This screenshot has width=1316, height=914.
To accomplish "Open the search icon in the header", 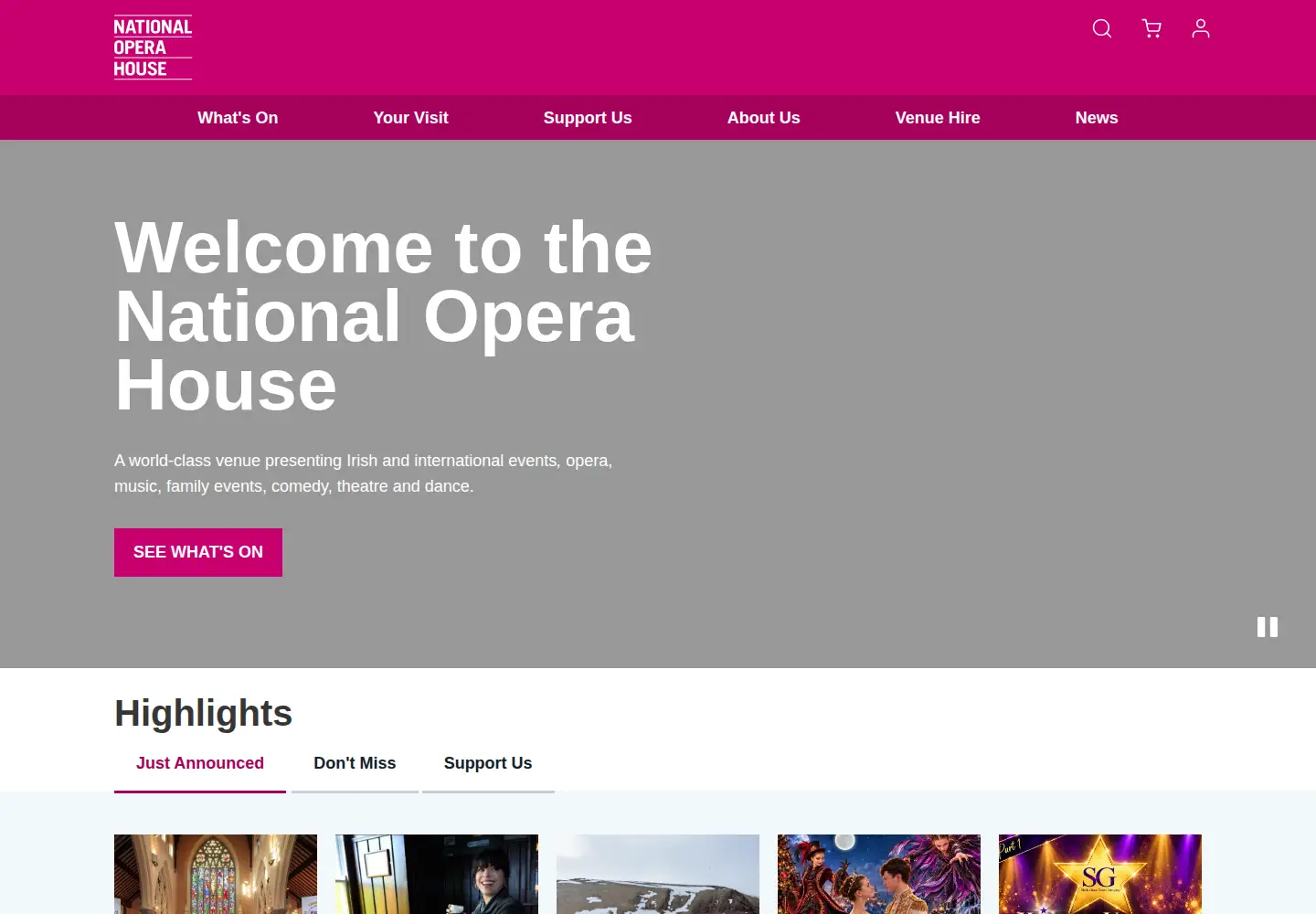I will [x=1102, y=28].
